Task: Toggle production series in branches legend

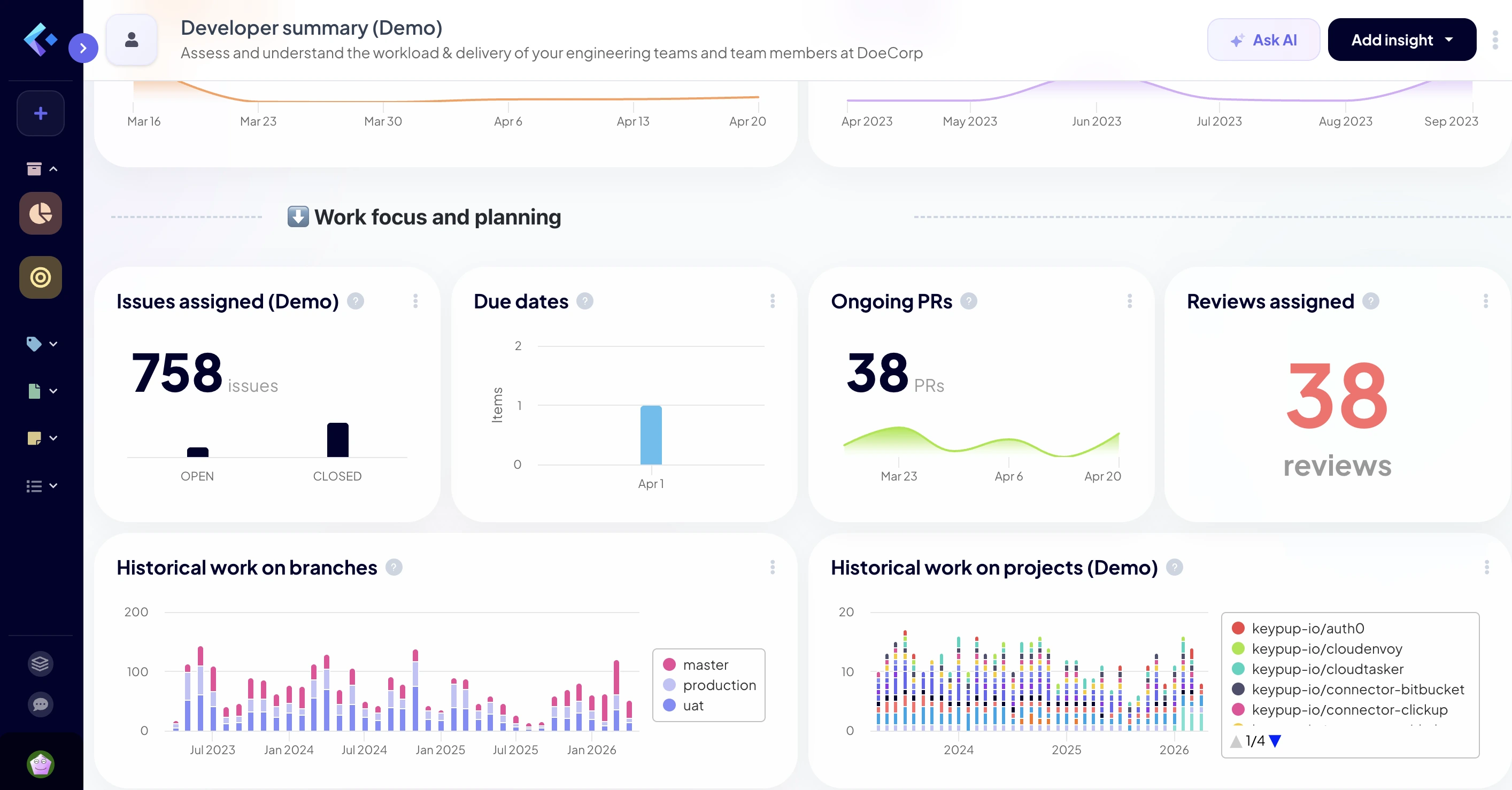Action: click(x=709, y=685)
